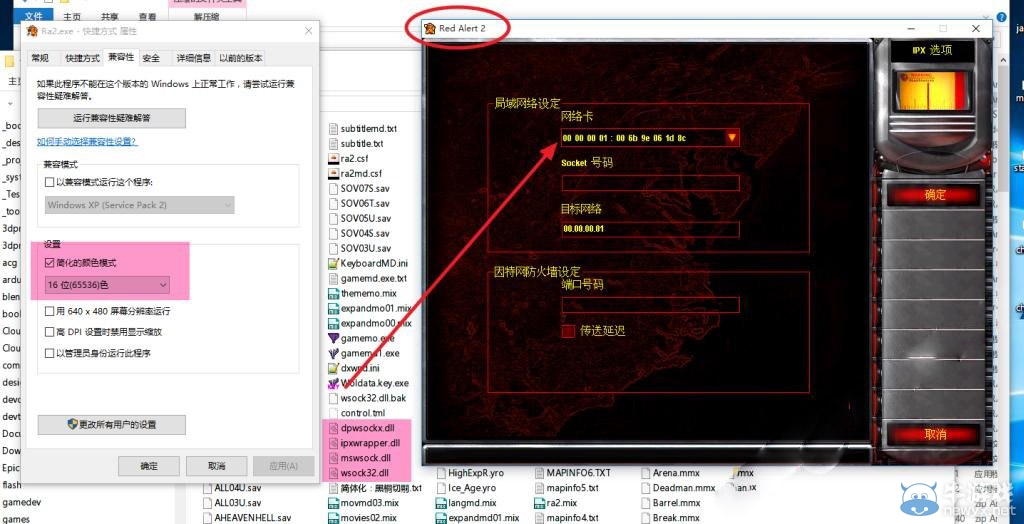The height and width of the screenshot is (524, 1024).
Task: Select the wsock32.dll file icon
Action: tap(333, 472)
